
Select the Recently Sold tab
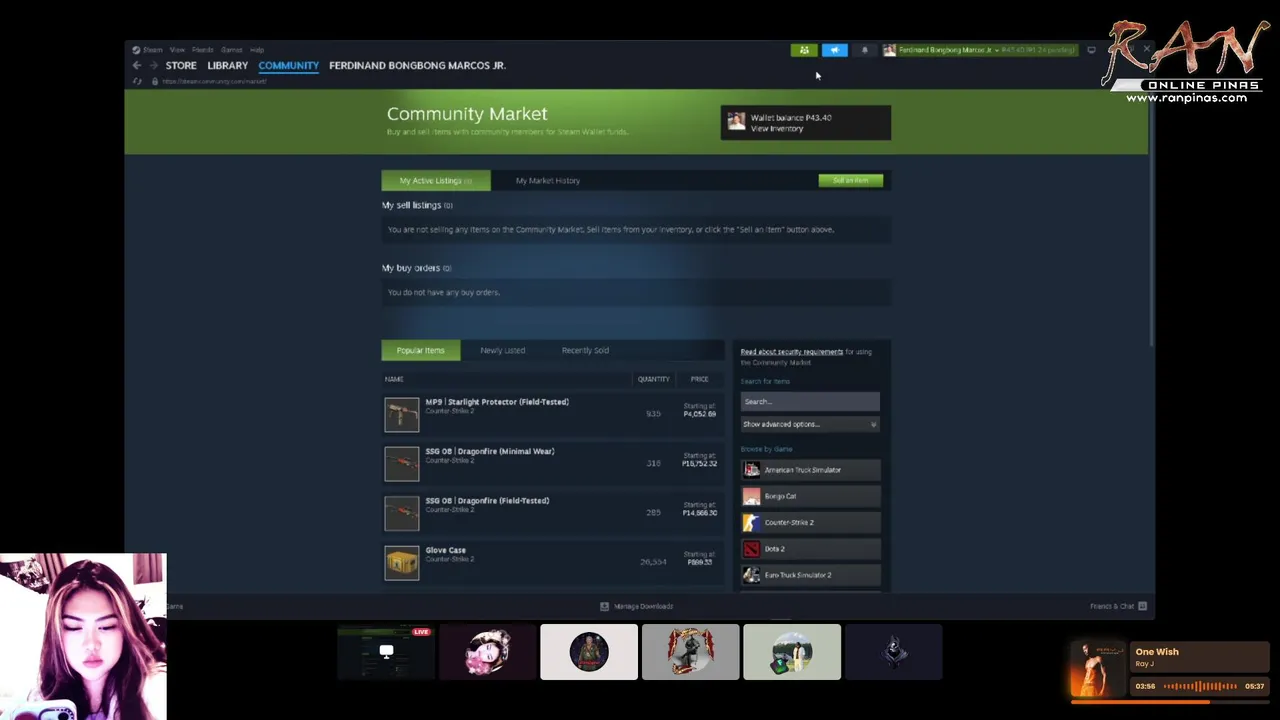point(585,350)
